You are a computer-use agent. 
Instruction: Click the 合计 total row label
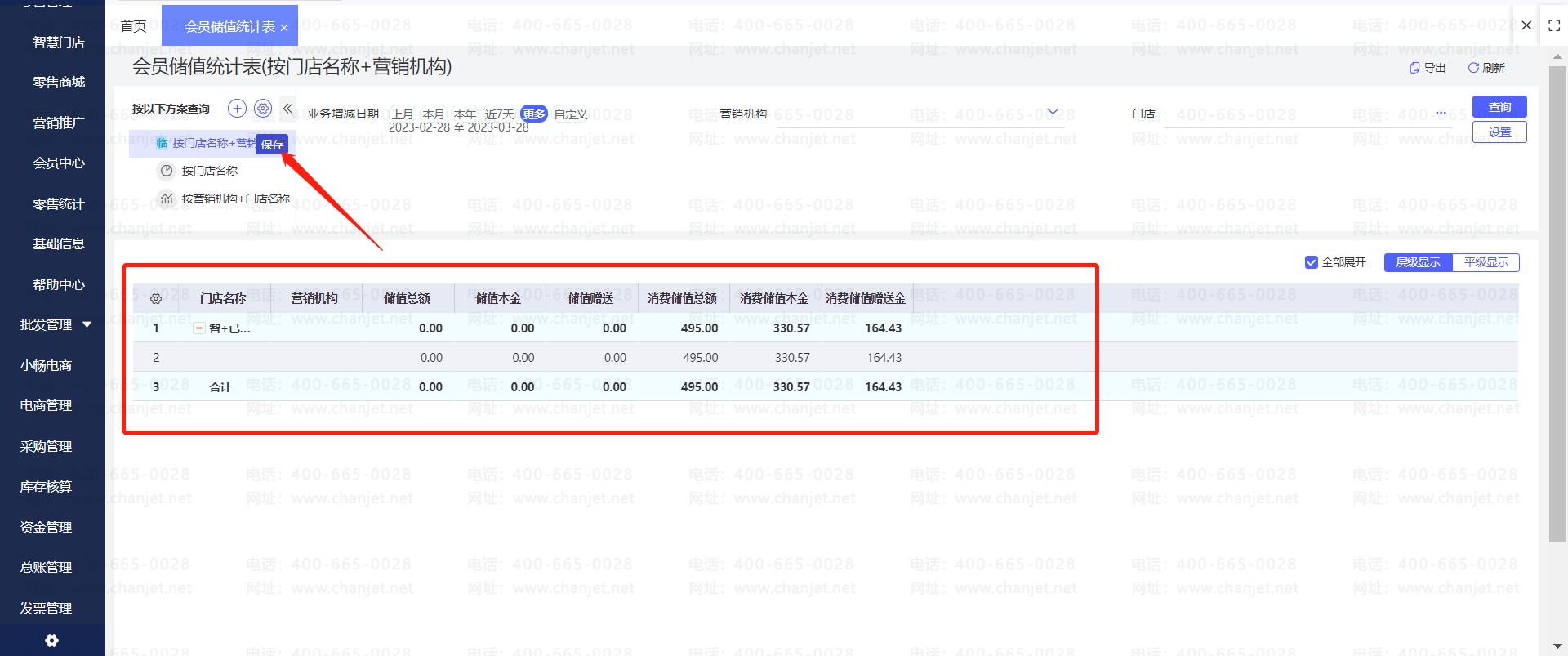220,387
